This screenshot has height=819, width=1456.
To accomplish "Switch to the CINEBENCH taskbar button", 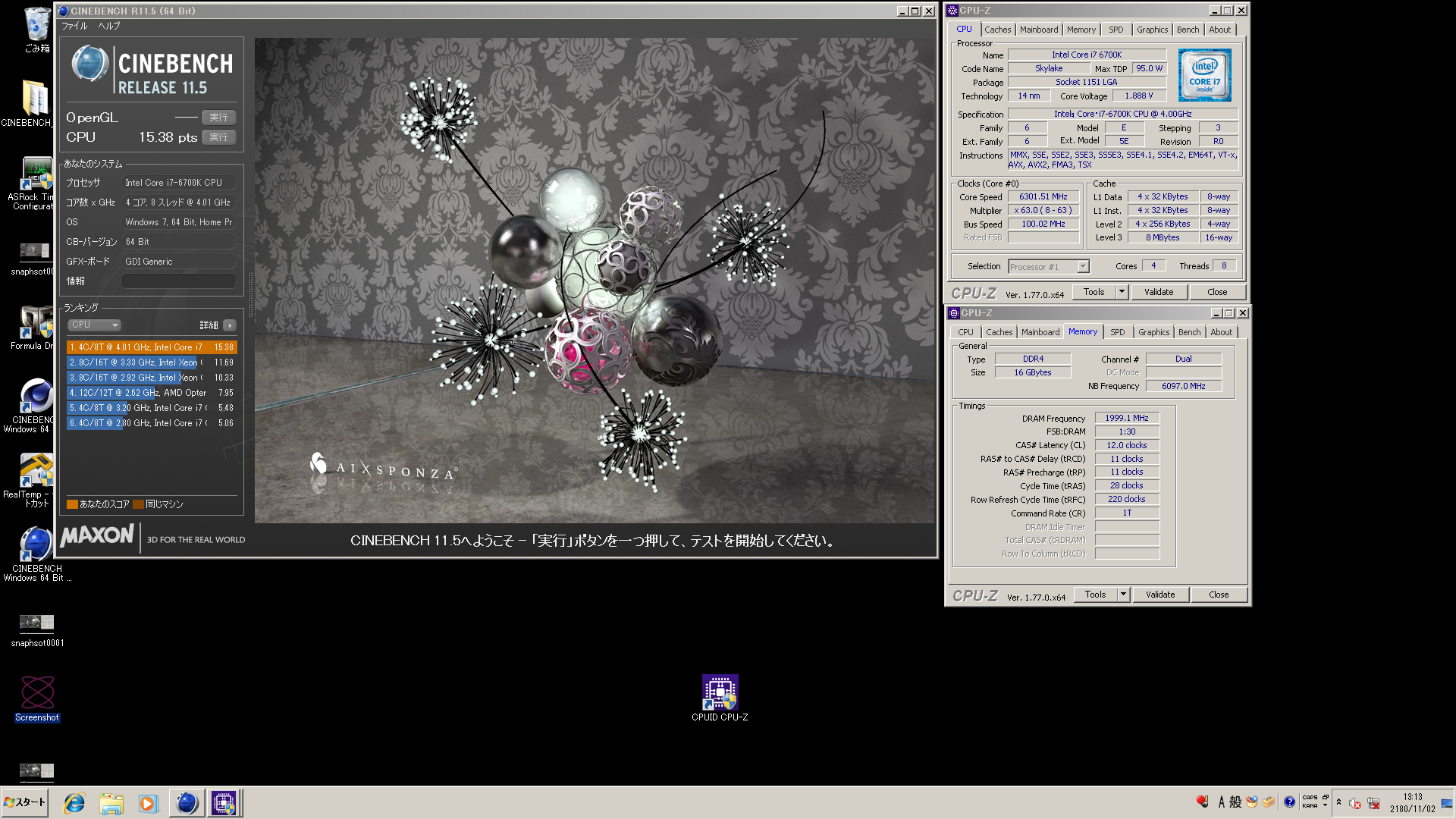I will pos(187,803).
